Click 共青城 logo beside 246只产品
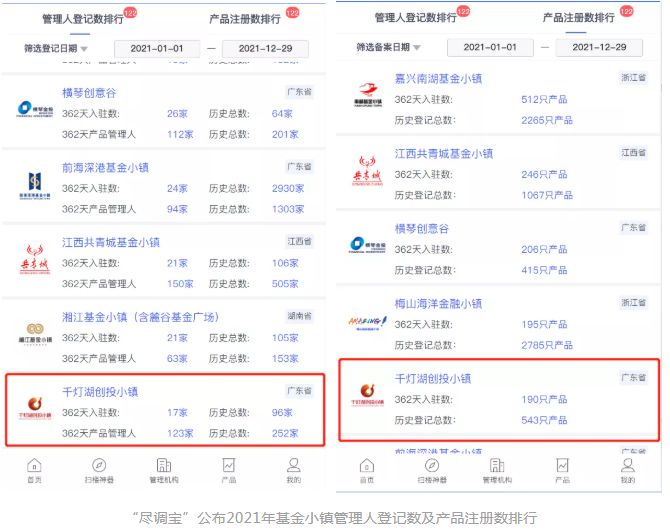670x532 pixels. pos(367,170)
